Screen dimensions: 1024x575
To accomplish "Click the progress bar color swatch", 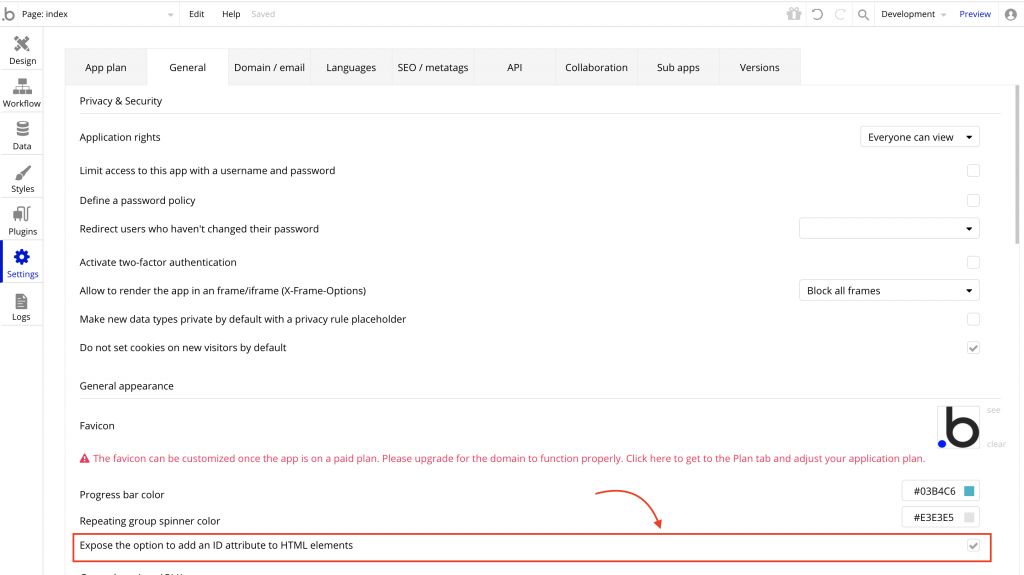I will tap(969, 491).
